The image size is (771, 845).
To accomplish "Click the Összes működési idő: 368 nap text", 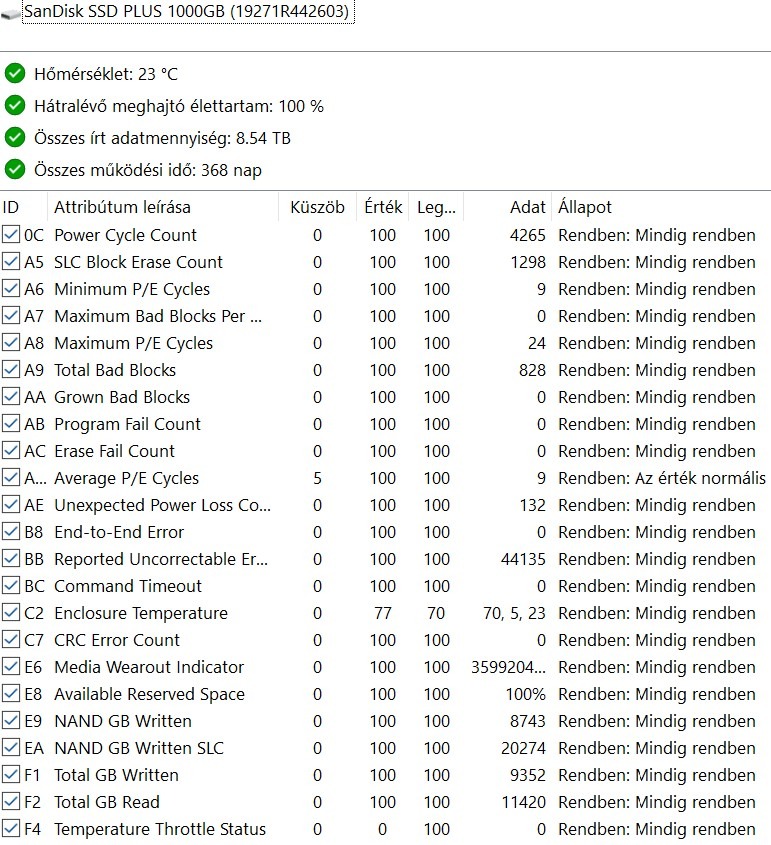I will click(x=148, y=170).
